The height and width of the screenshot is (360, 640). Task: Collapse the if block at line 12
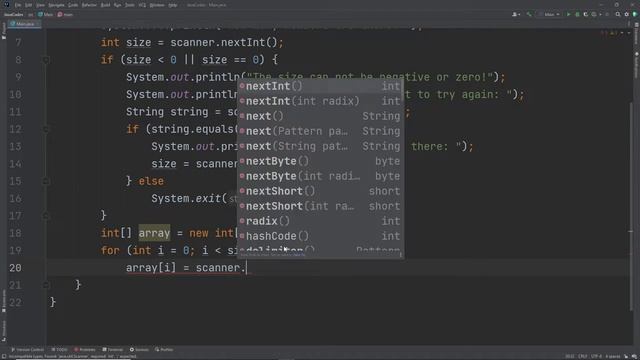point(46,129)
